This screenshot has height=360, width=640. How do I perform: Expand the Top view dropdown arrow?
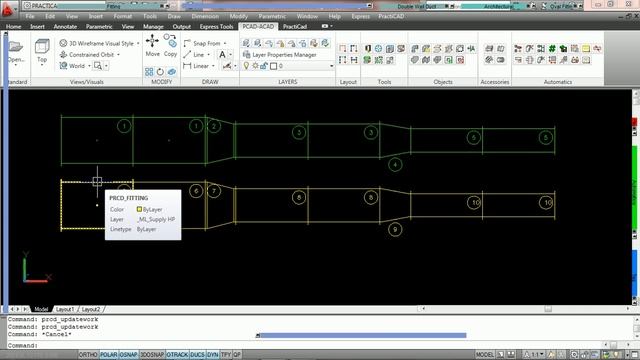tap(42, 65)
